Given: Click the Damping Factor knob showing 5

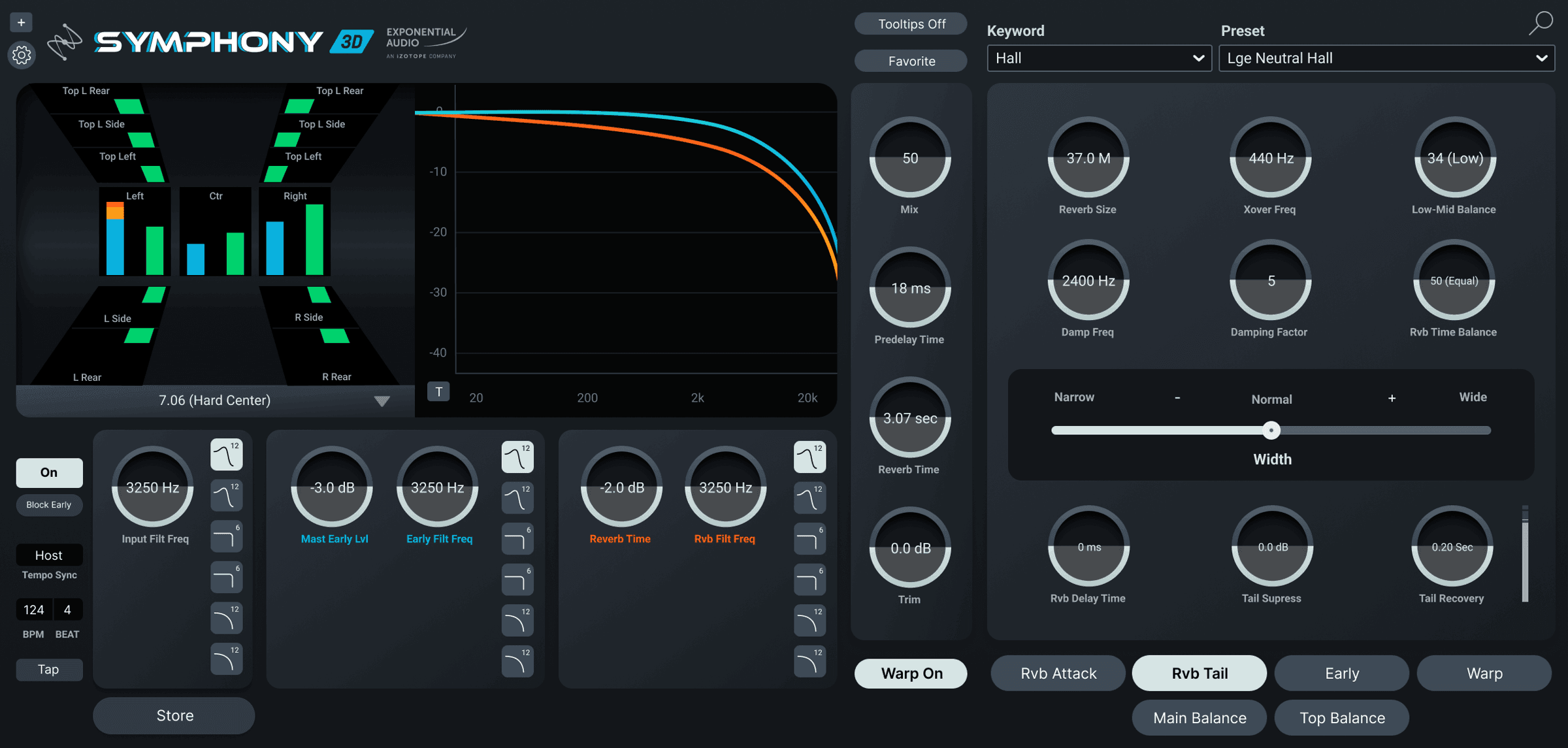Looking at the screenshot, I should tap(1271, 281).
